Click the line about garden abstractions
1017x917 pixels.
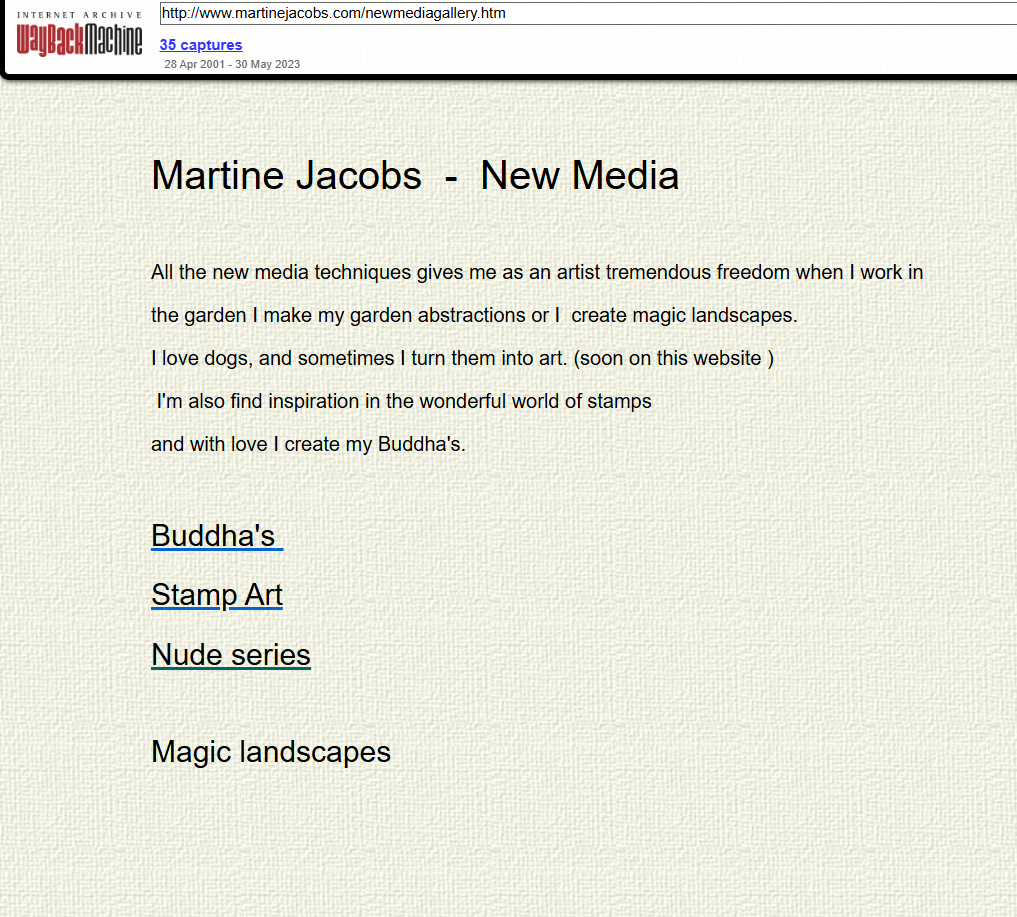pos(473,315)
